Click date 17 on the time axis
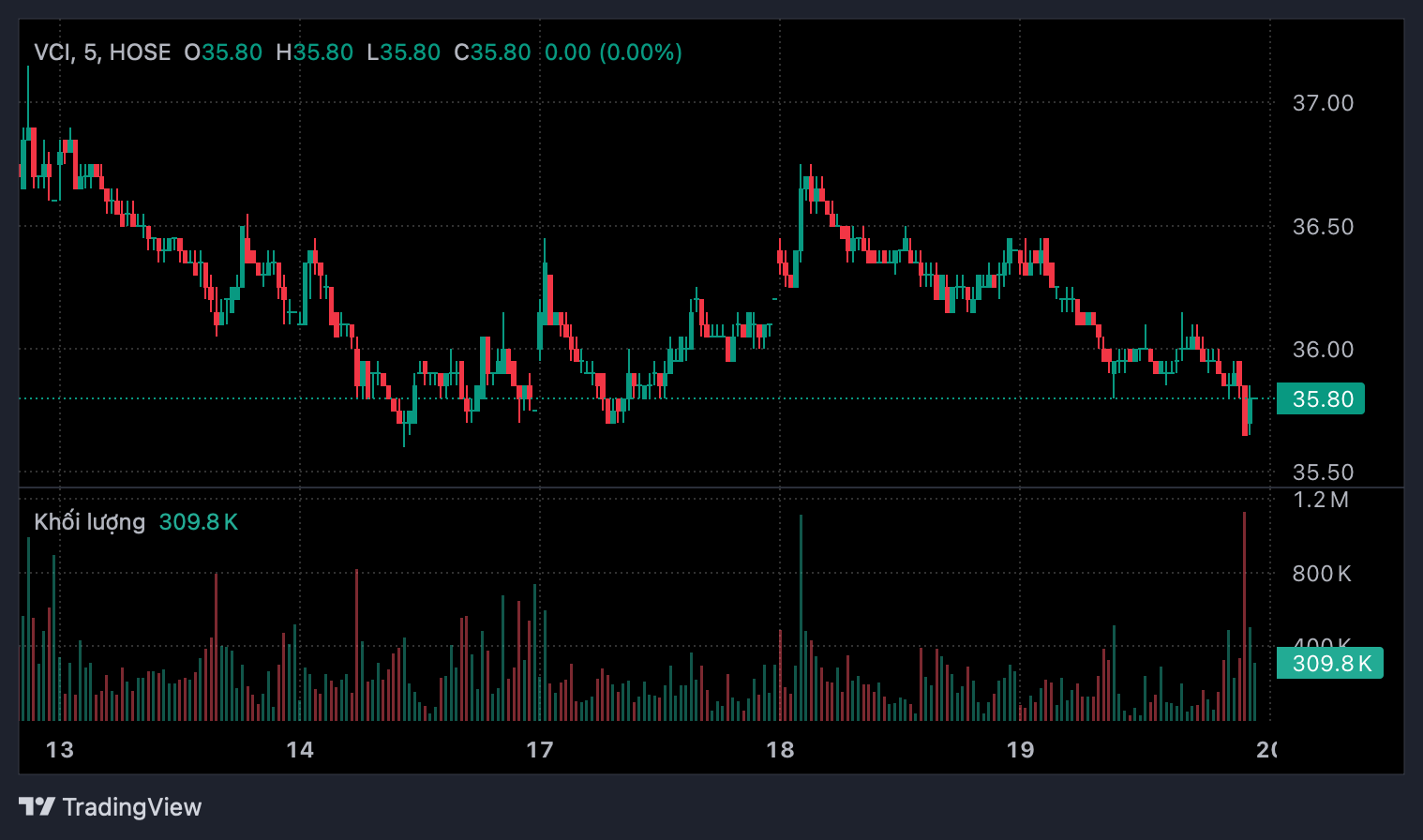The width and height of the screenshot is (1423, 840). pos(540,750)
